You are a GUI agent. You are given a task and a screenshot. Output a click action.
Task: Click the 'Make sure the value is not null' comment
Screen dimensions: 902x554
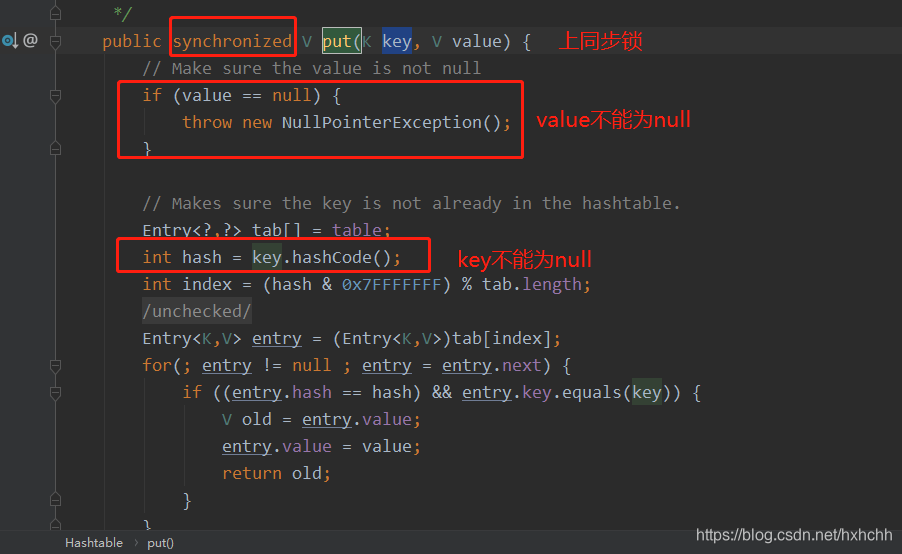point(312,68)
